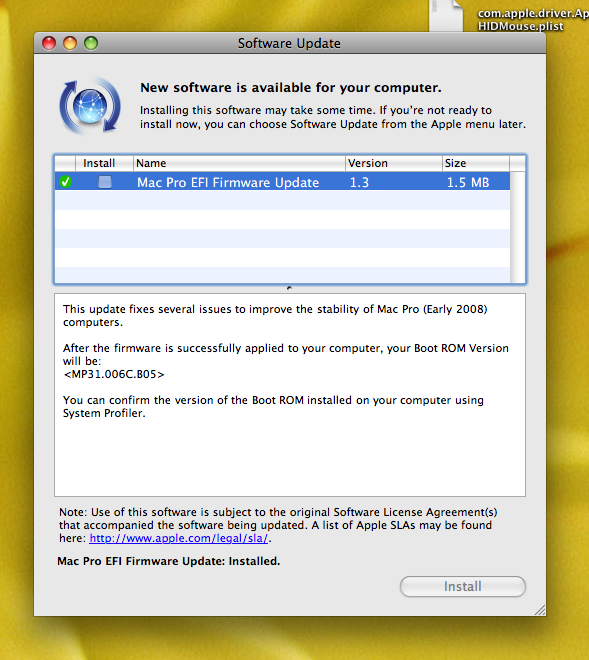Click the window resize grip corner

coord(540,610)
